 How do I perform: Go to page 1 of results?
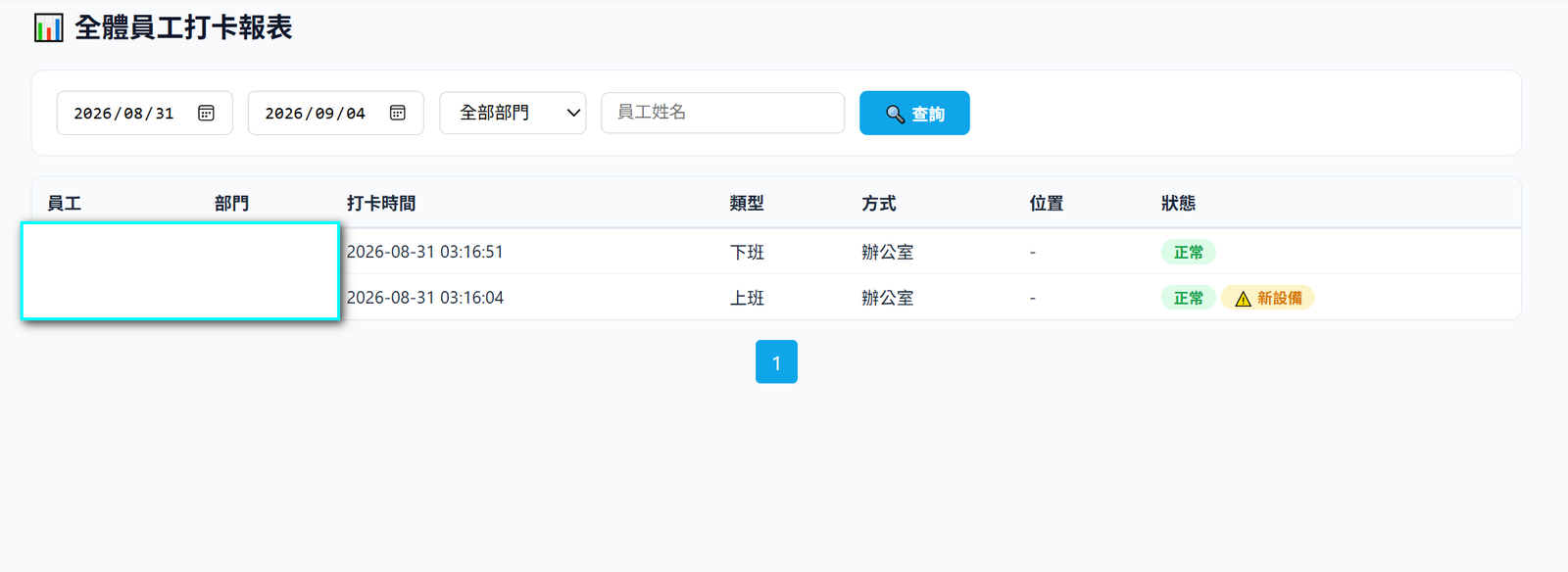pos(776,361)
